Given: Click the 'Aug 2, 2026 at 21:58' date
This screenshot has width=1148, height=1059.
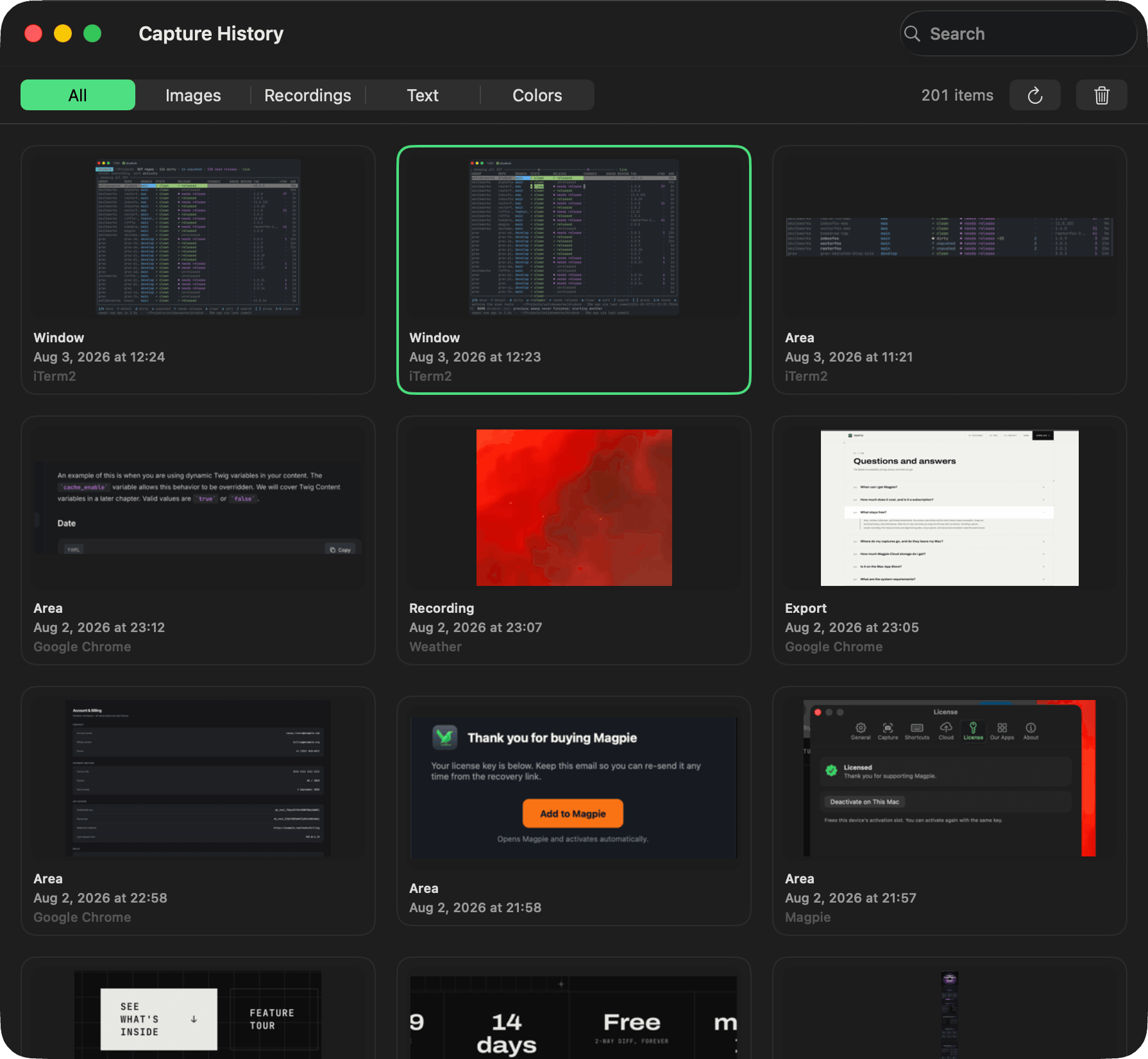Looking at the screenshot, I should [475, 908].
